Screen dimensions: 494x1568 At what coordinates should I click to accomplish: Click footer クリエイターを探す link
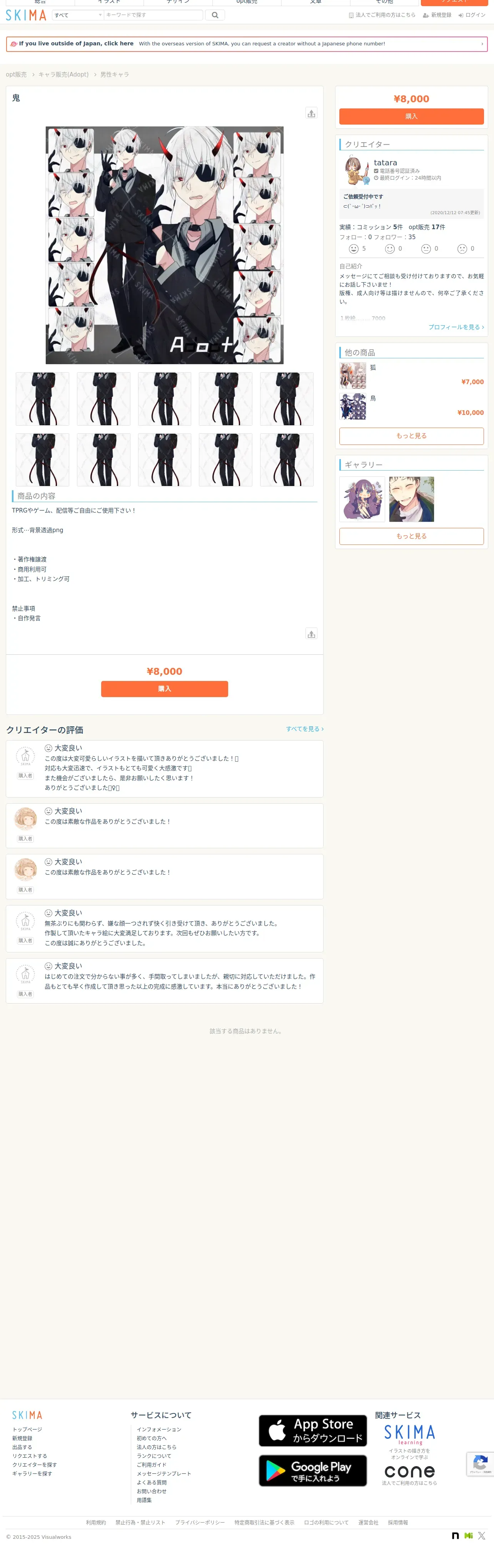(x=35, y=1465)
